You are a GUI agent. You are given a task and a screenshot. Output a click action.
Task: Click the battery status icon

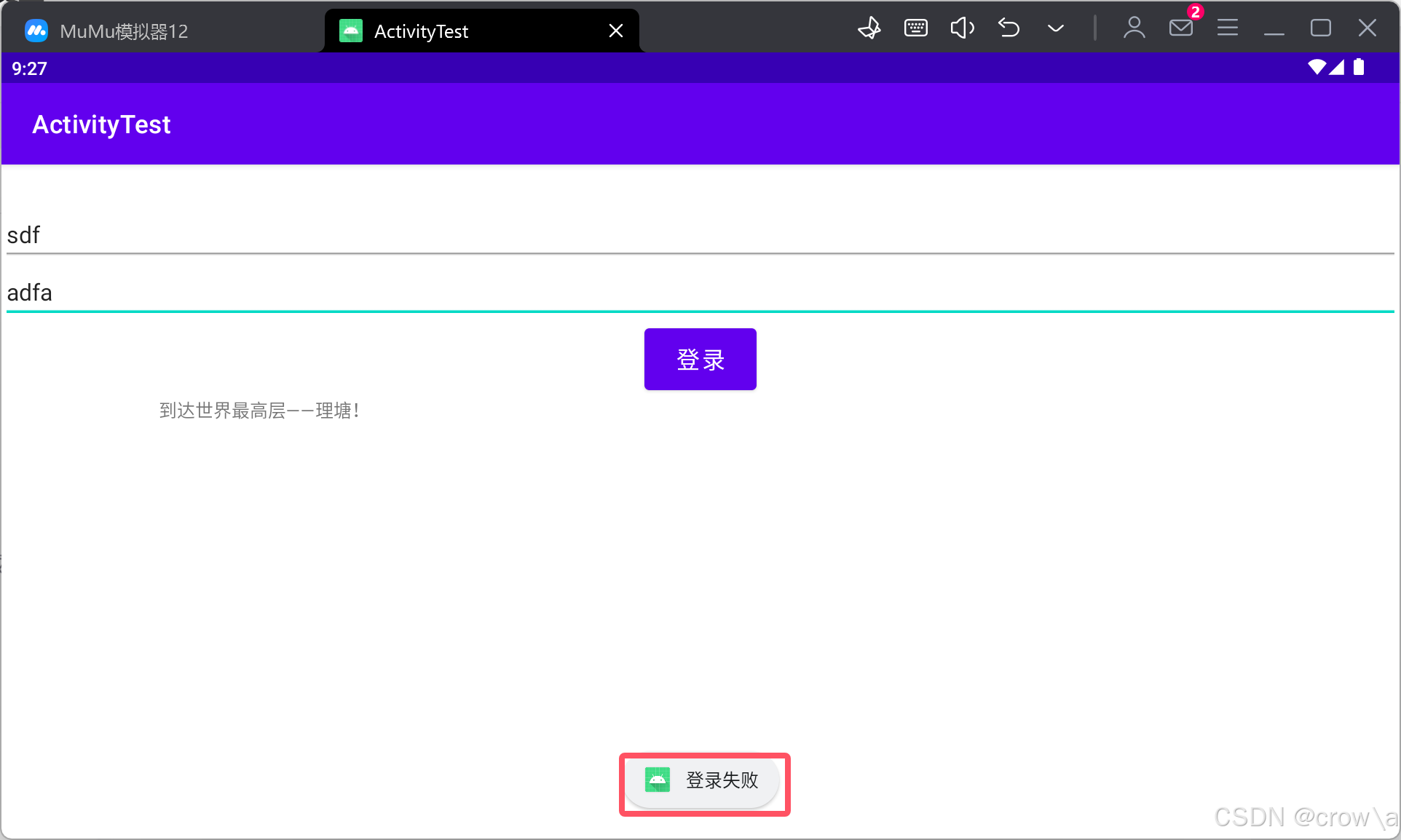point(1359,68)
